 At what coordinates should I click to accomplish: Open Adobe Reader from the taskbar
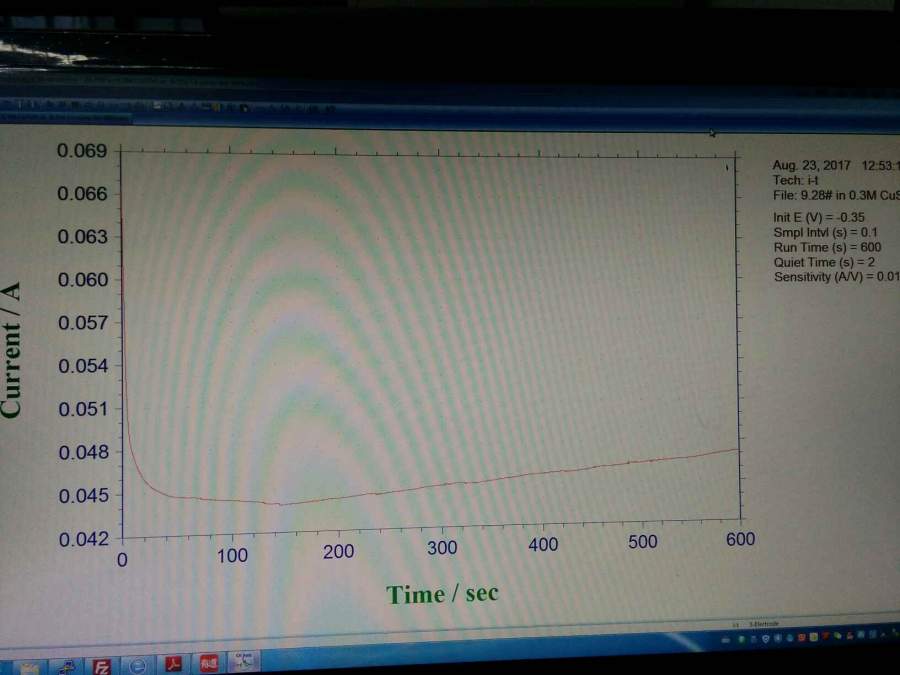[x=173, y=665]
